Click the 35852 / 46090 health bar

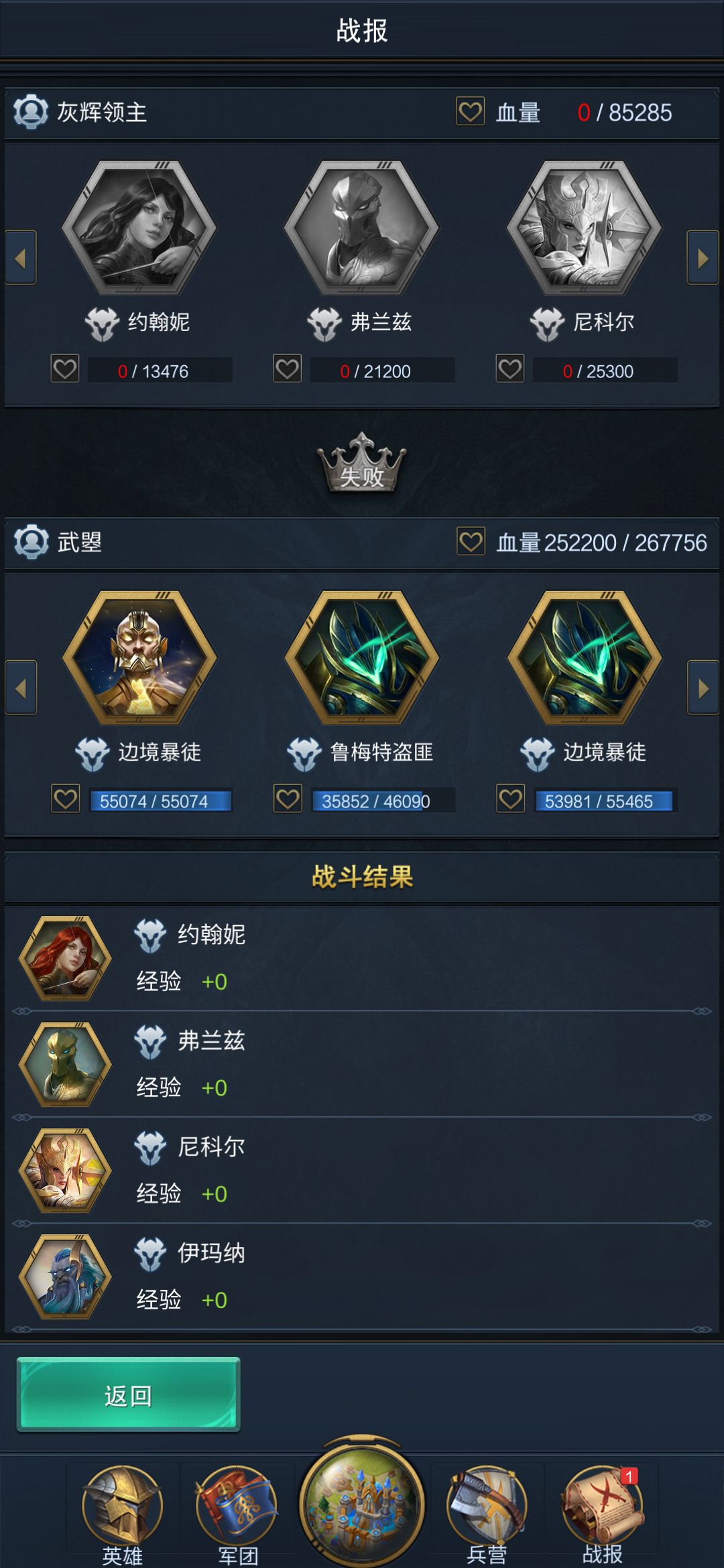[383, 801]
